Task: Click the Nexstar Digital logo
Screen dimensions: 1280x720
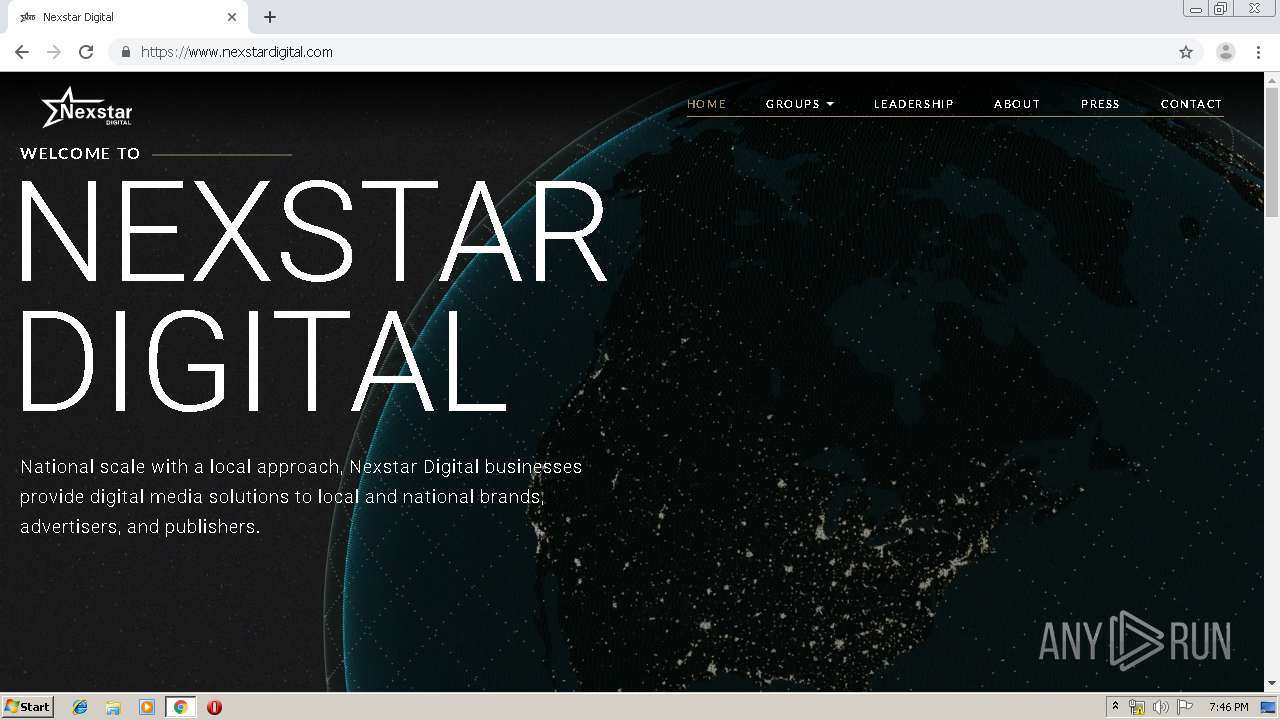Action: pyautogui.click(x=86, y=107)
